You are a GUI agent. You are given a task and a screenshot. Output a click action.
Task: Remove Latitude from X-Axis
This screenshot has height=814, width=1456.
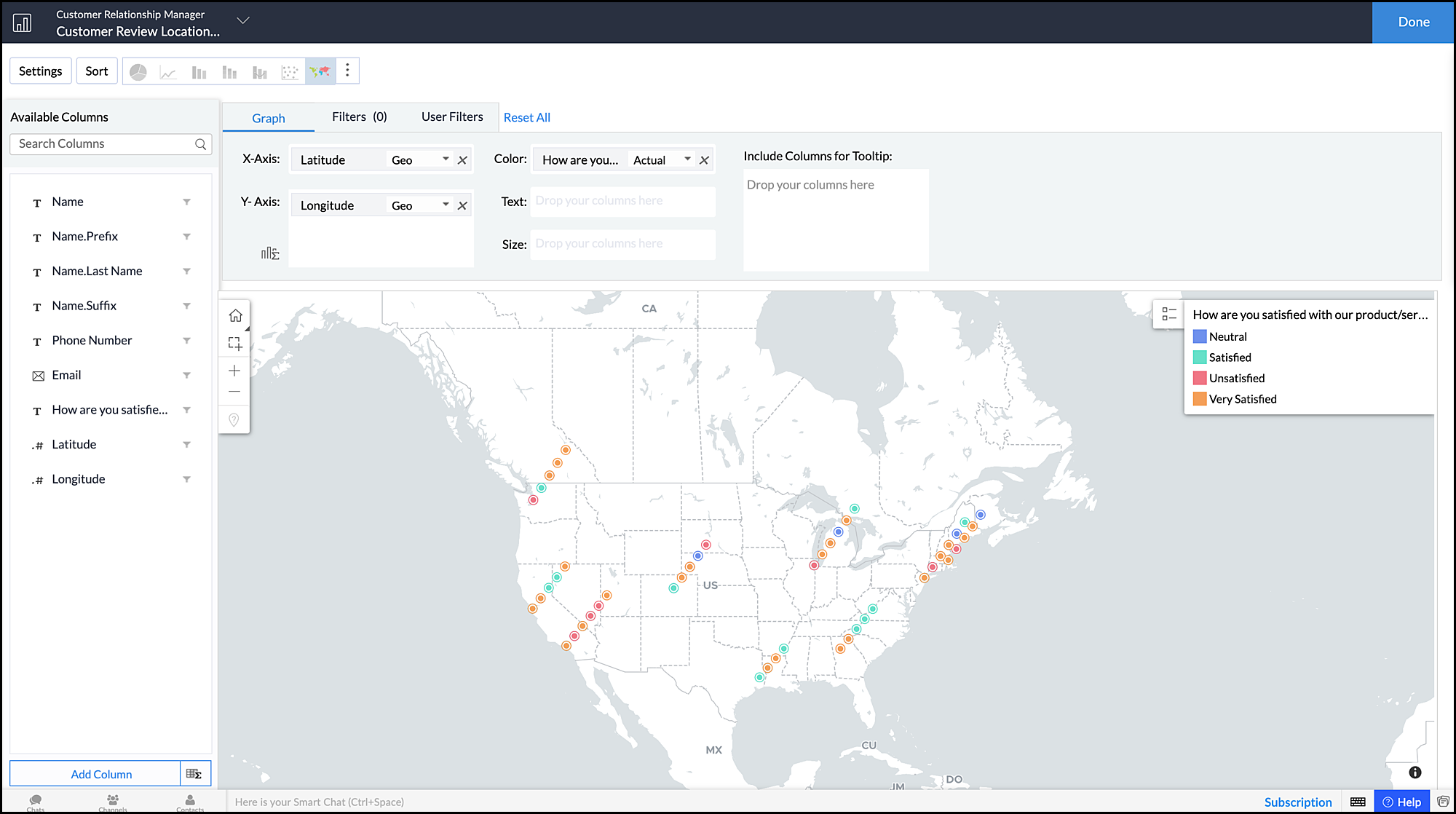pos(462,160)
